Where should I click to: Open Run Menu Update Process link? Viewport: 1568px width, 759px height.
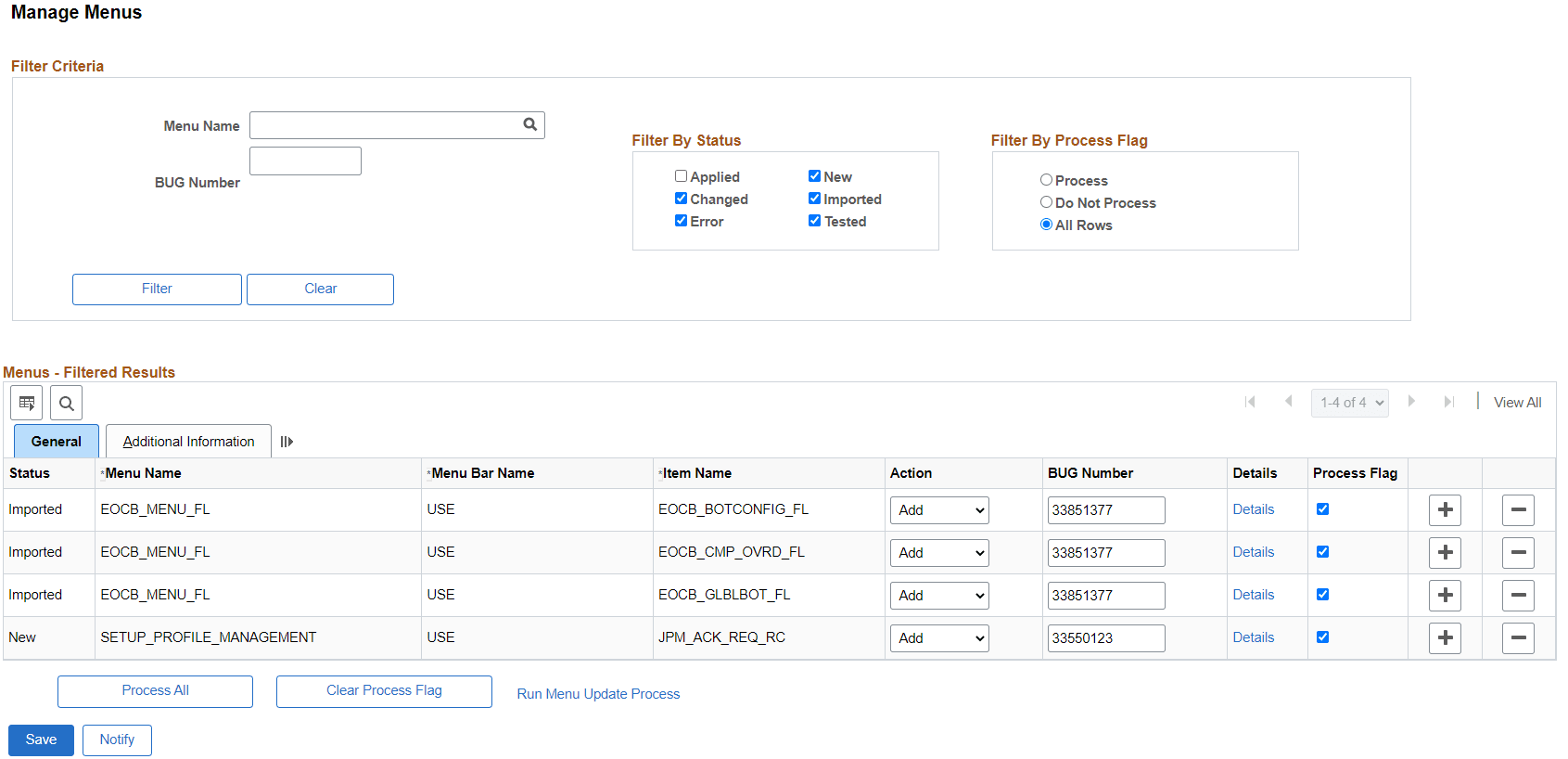(x=598, y=694)
